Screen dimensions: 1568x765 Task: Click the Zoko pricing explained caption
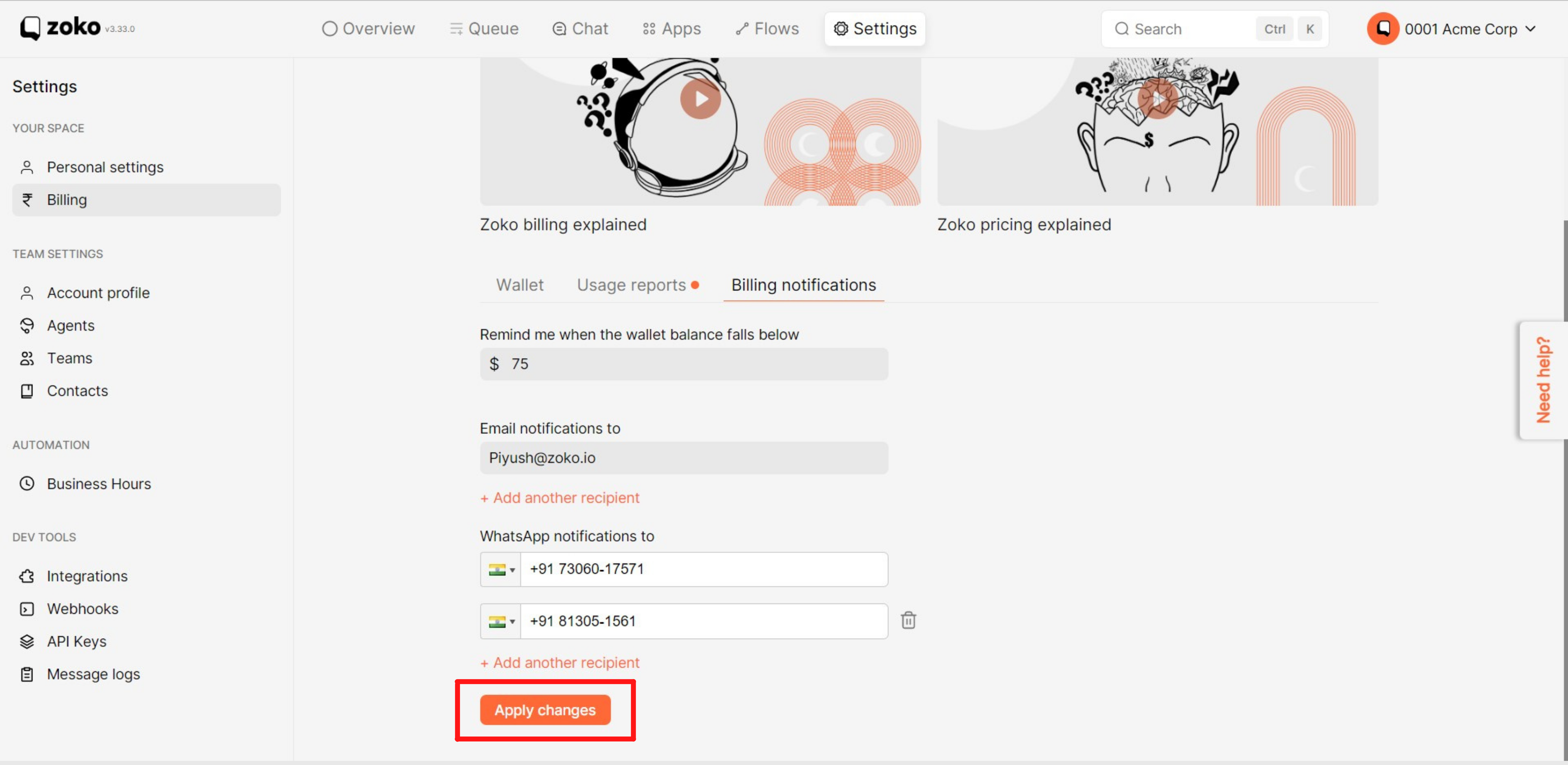pyautogui.click(x=1024, y=225)
